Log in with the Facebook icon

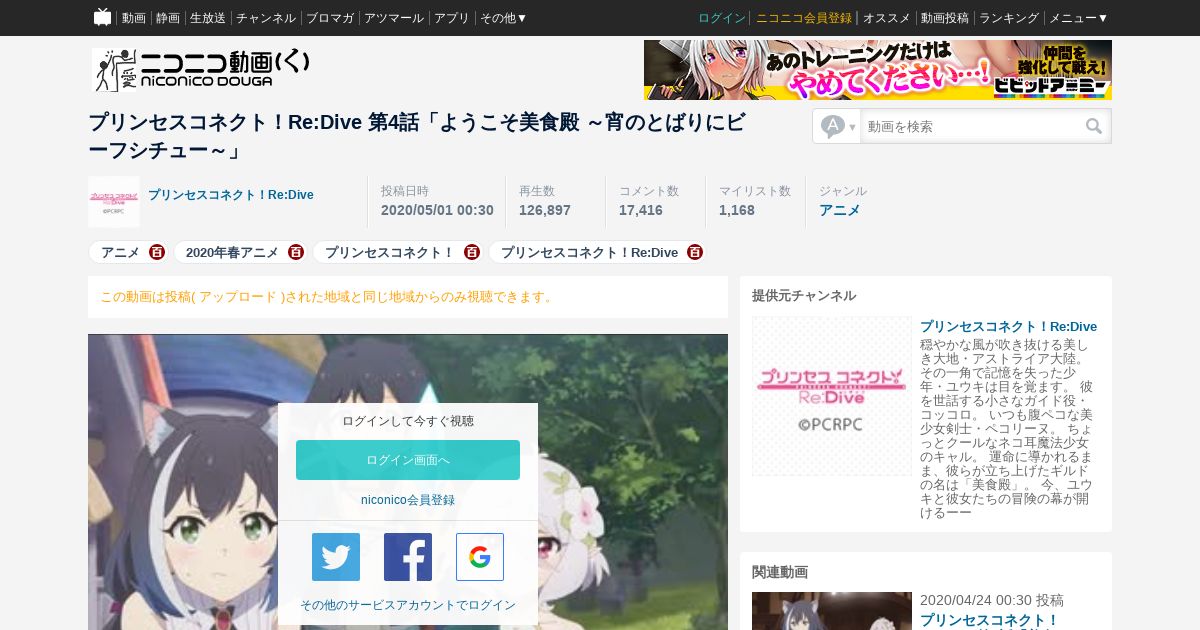(x=408, y=557)
